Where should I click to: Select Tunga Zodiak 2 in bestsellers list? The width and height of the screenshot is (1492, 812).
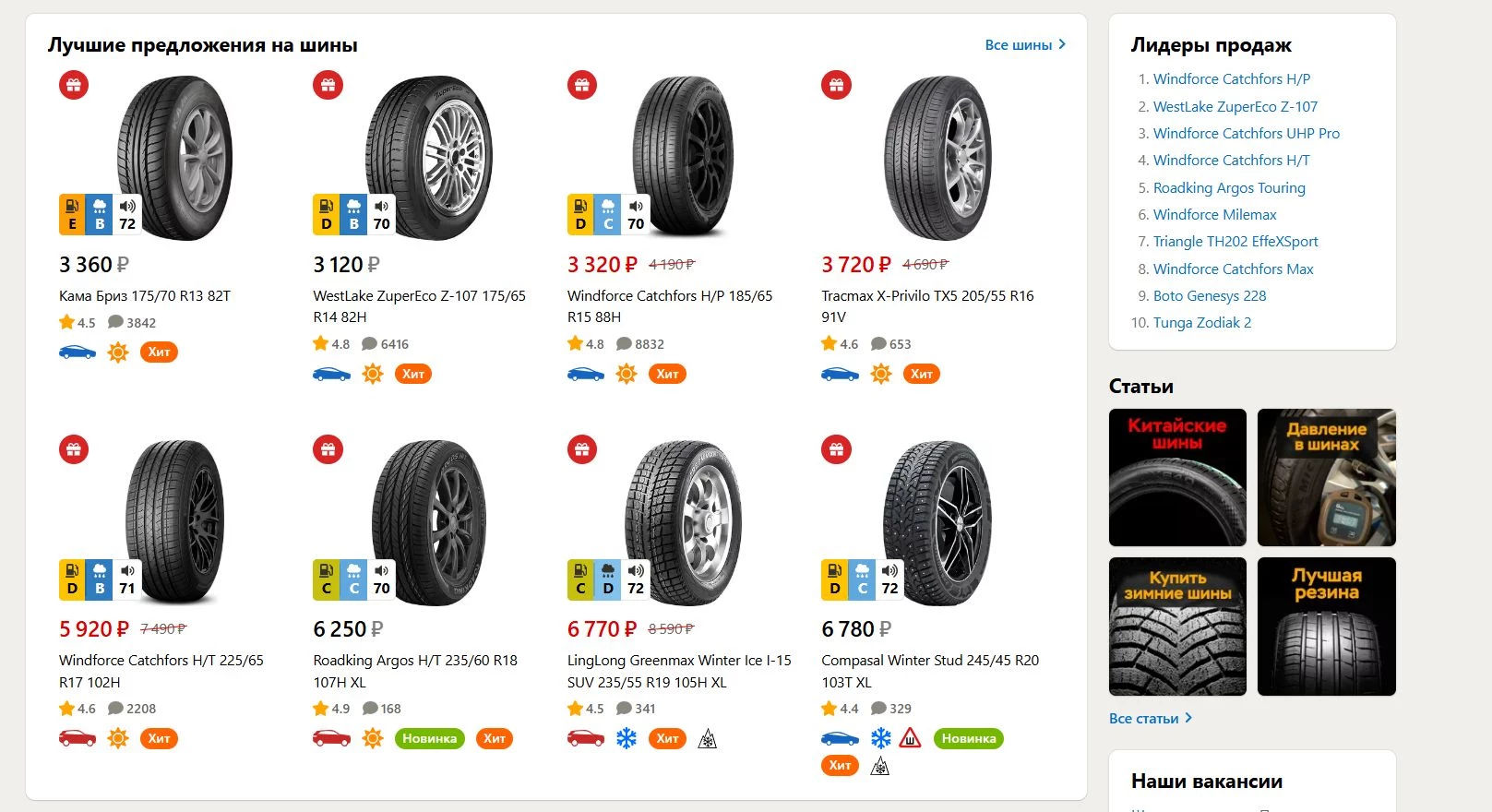tap(1201, 322)
